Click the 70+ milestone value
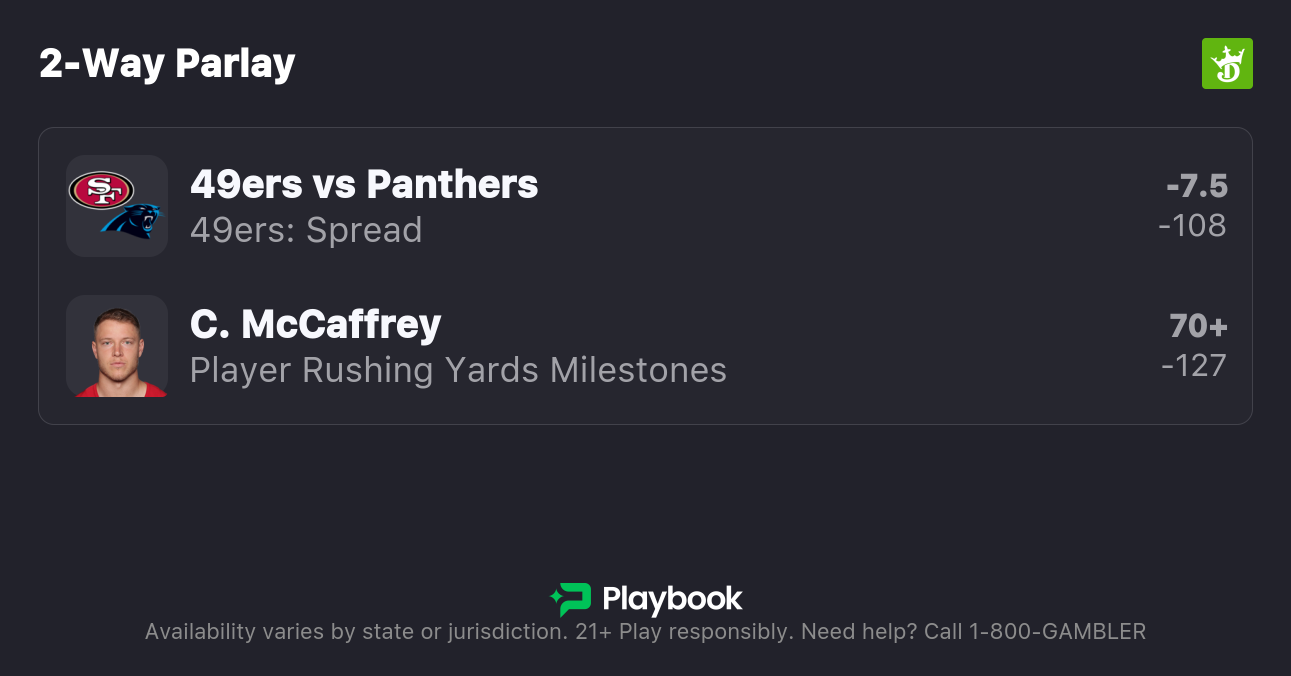This screenshot has height=676, width=1291. pos(1198,326)
